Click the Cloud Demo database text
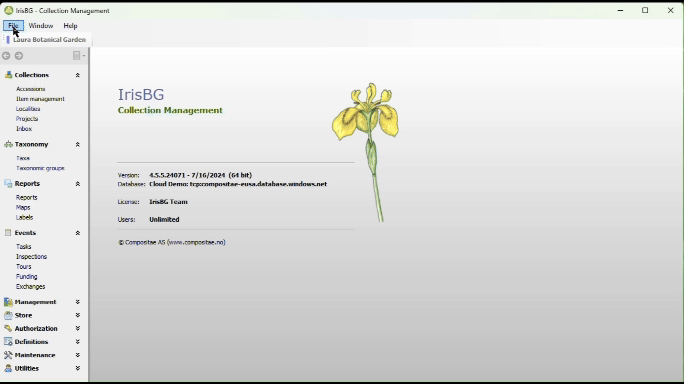The width and height of the screenshot is (684, 384). [x=238, y=184]
